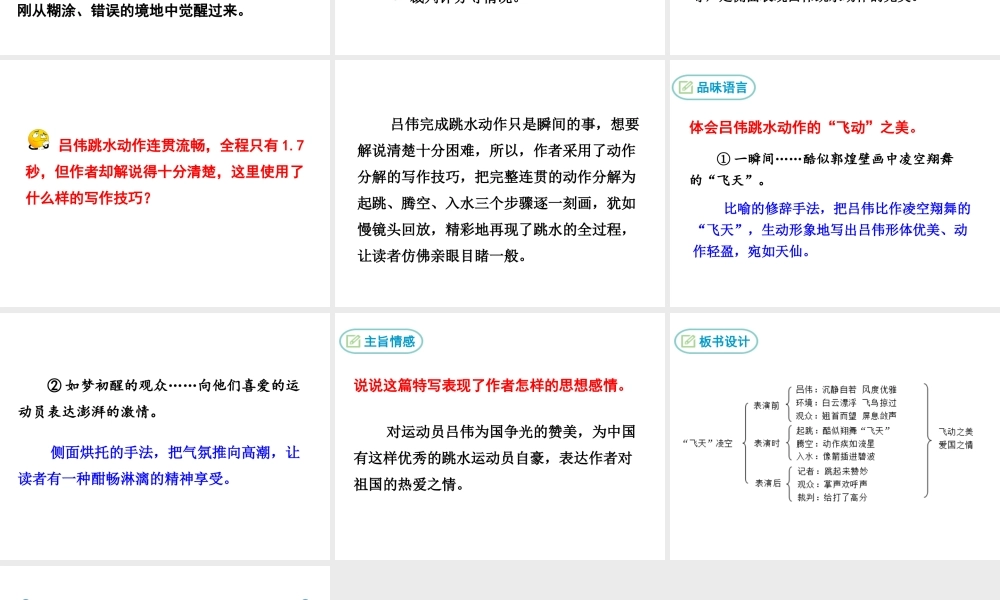The height and width of the screenshot is (600, 1000).
Task: Select the 表演前 branch in the outline diagram
Action: pos(767,405)
